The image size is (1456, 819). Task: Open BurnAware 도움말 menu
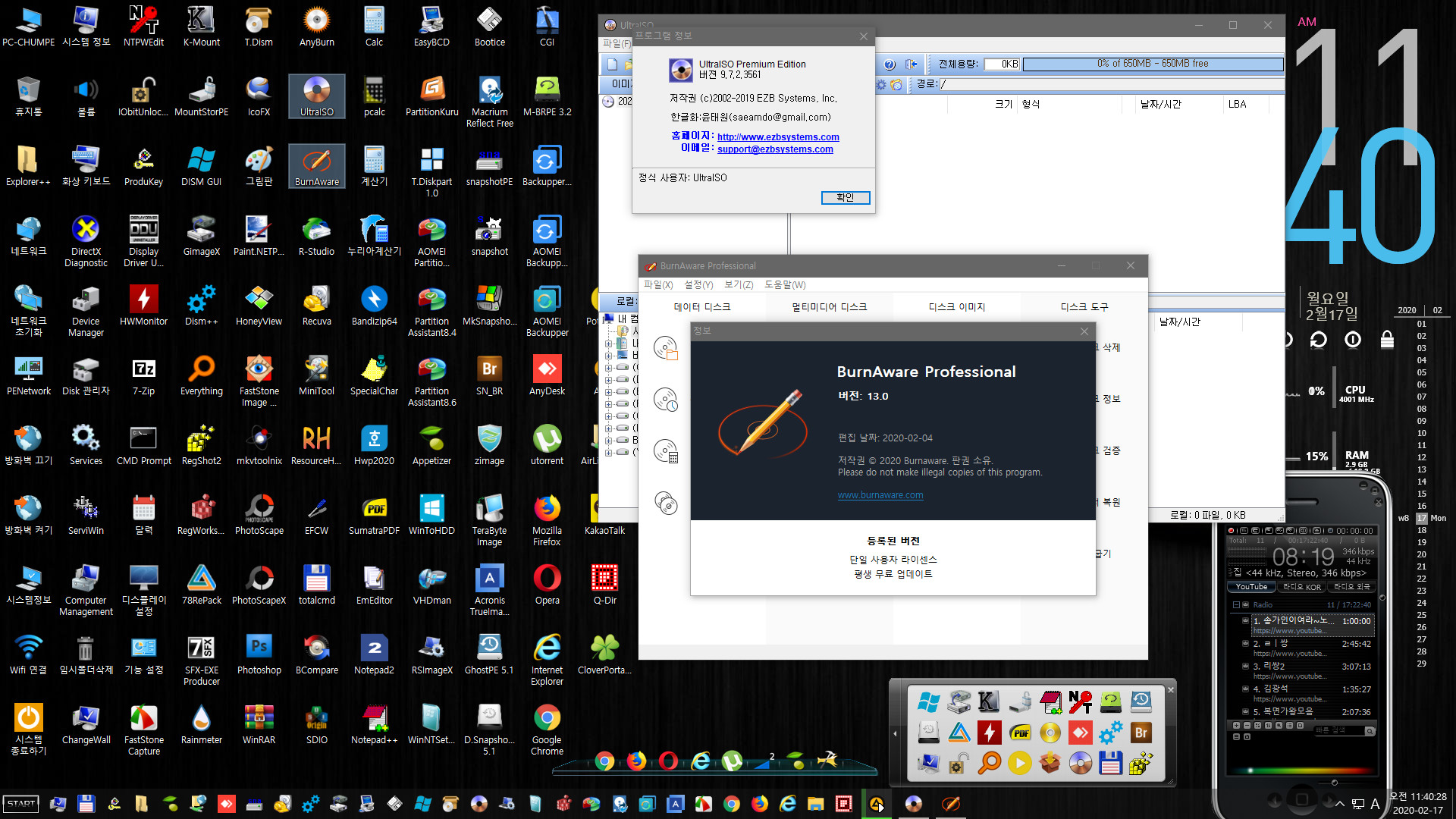tap(785, 285)
